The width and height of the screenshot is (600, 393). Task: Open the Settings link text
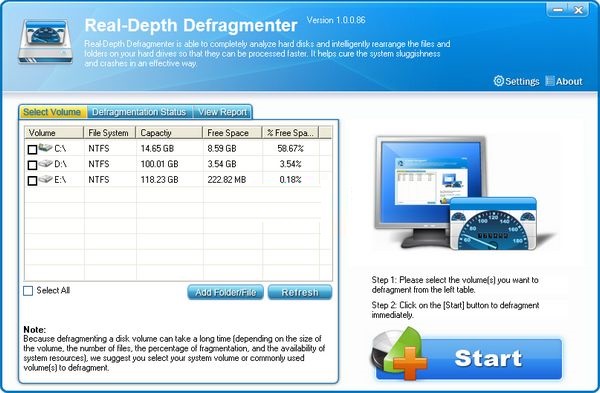click(x=522, y=81)
